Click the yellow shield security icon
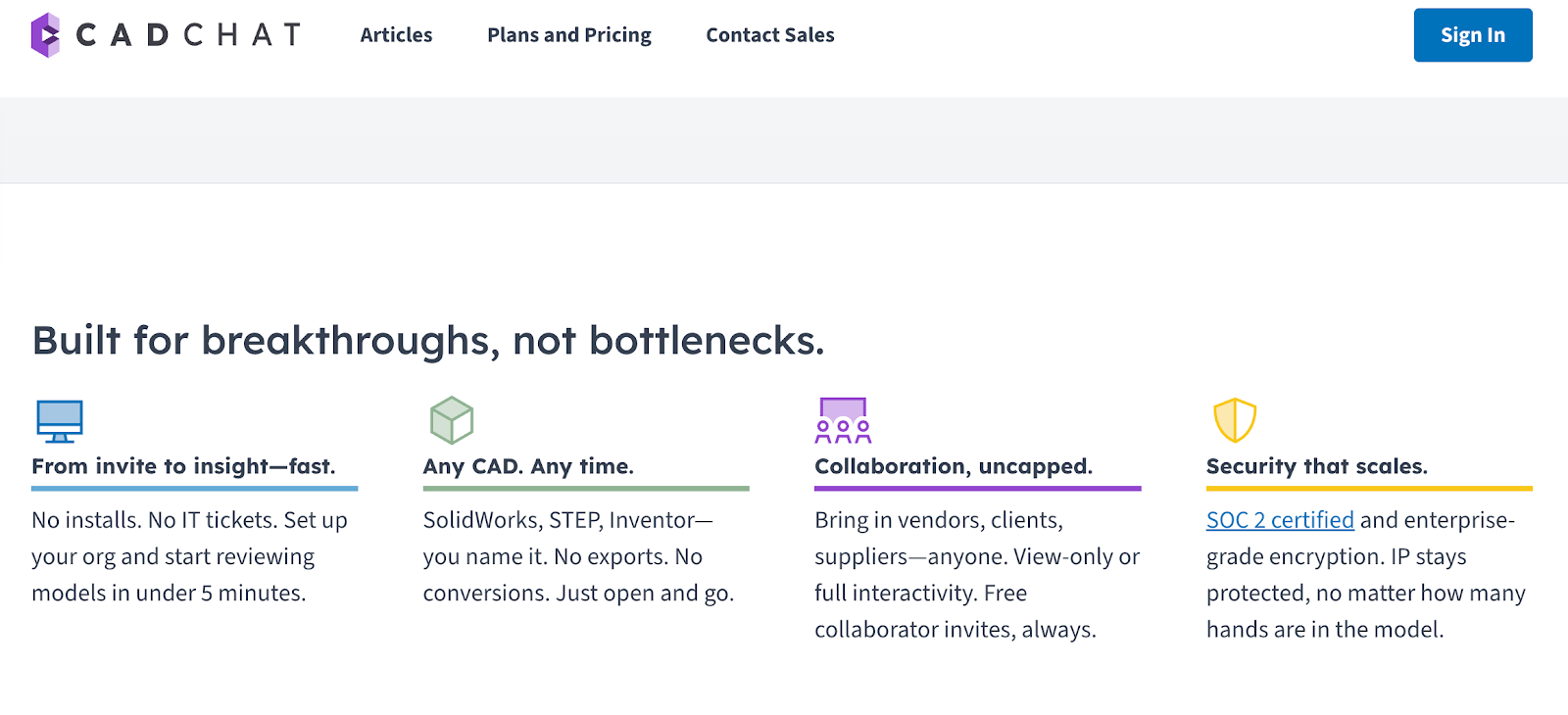This screenshot has width=1568, height=715. coord(1234,421)
